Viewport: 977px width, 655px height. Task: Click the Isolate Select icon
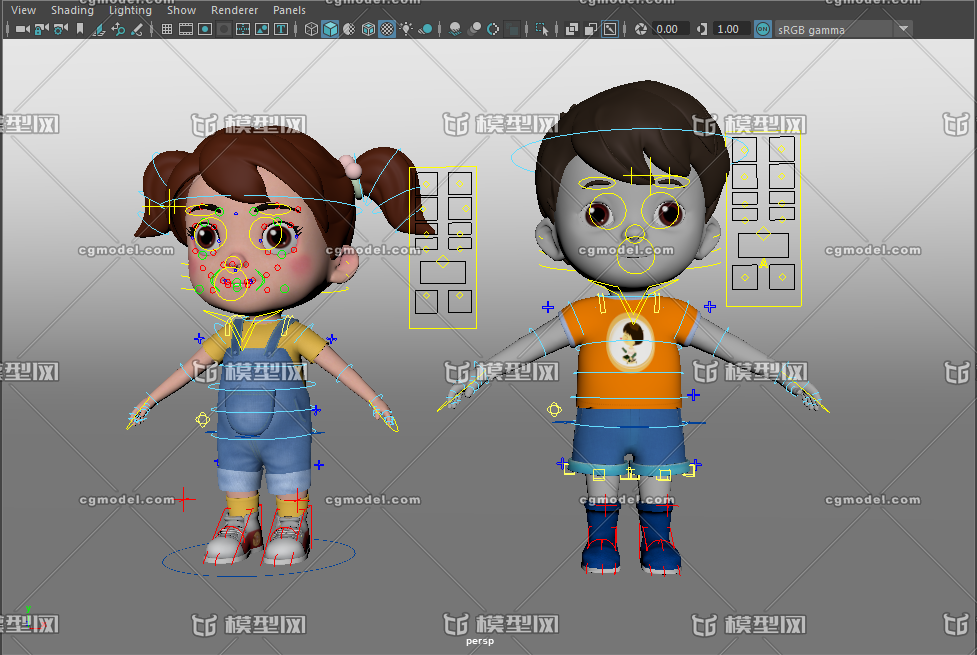pos(542,29)
